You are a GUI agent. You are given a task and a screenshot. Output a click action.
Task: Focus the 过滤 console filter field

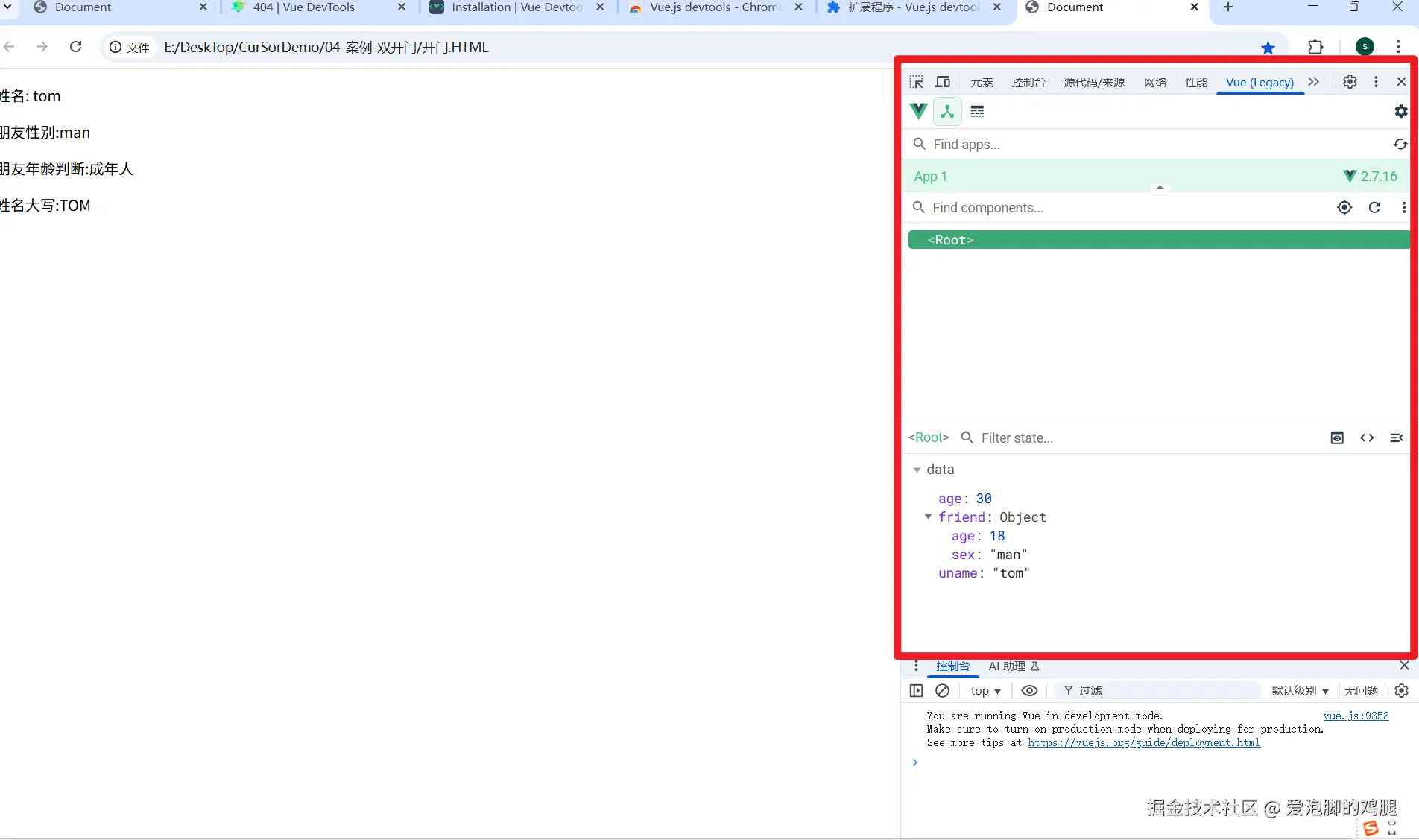point(1159,691)
